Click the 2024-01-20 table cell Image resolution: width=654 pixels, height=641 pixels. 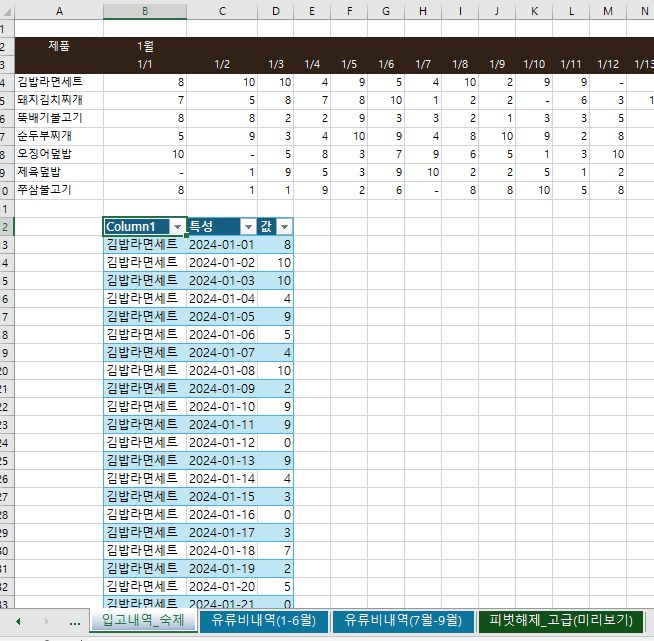[x=222, y=587]
